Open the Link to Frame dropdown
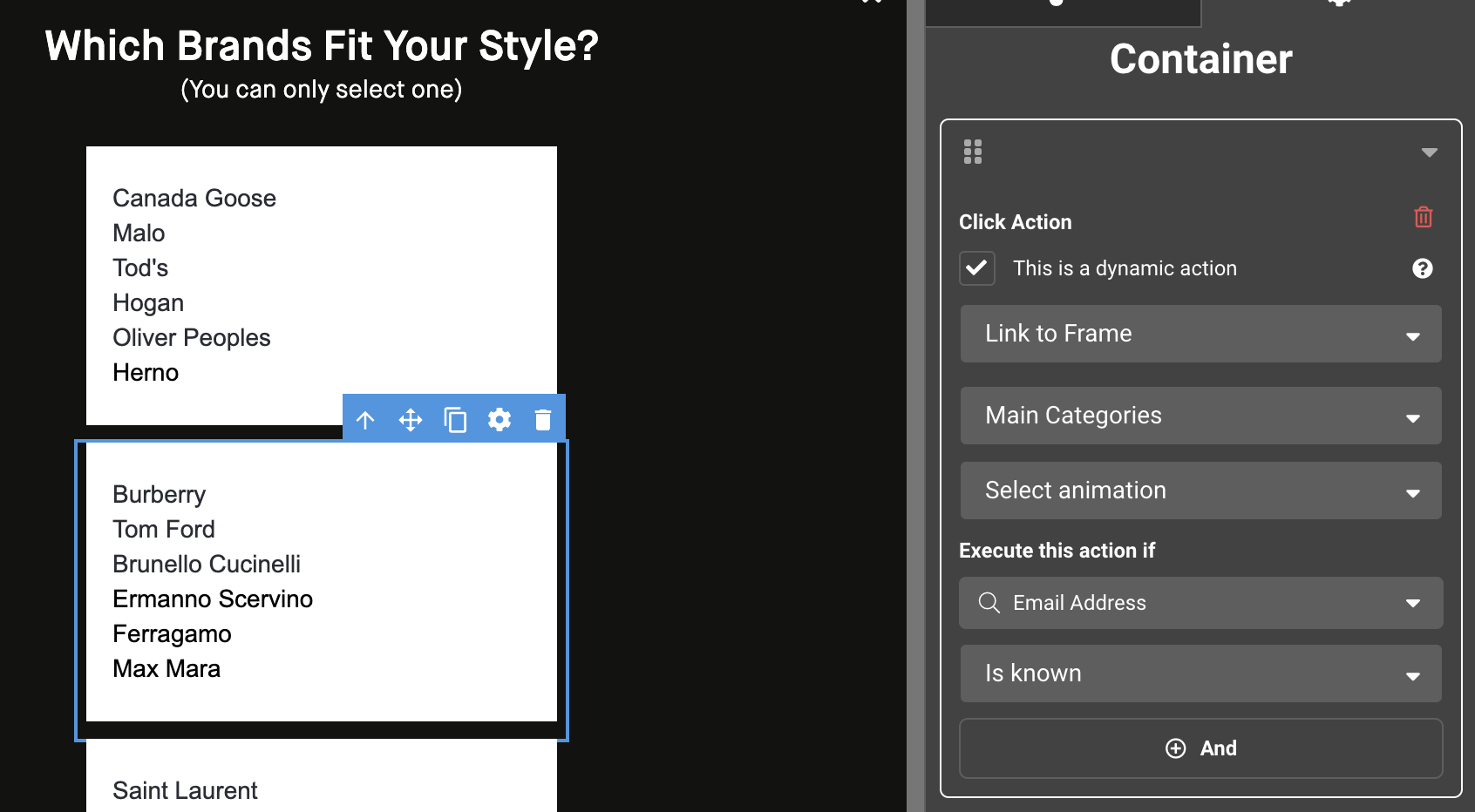Viewport: 1475px width, 812px height. tap(1200, 334)
